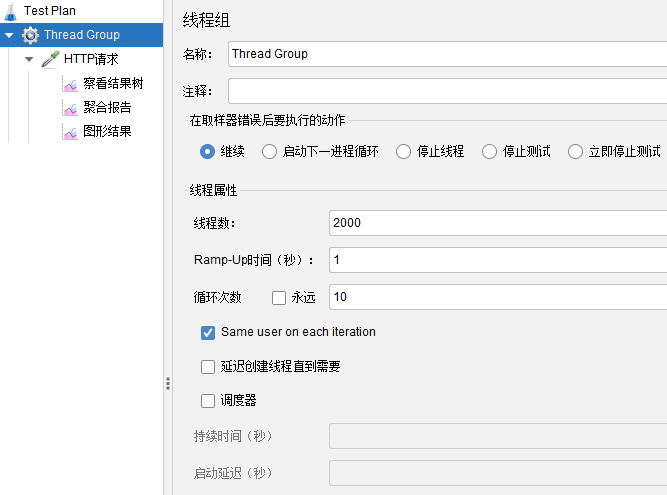Click the panel divider drag handle
Viewport: 667px width, 495px height.
(167, 383)
